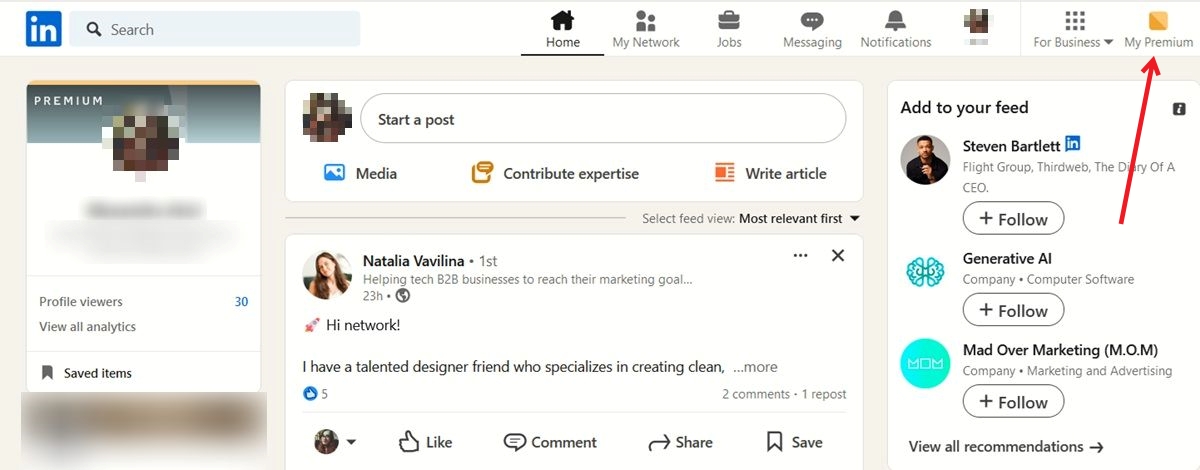
Task: Open the Notifications bell icon
Action: point(895,21)
